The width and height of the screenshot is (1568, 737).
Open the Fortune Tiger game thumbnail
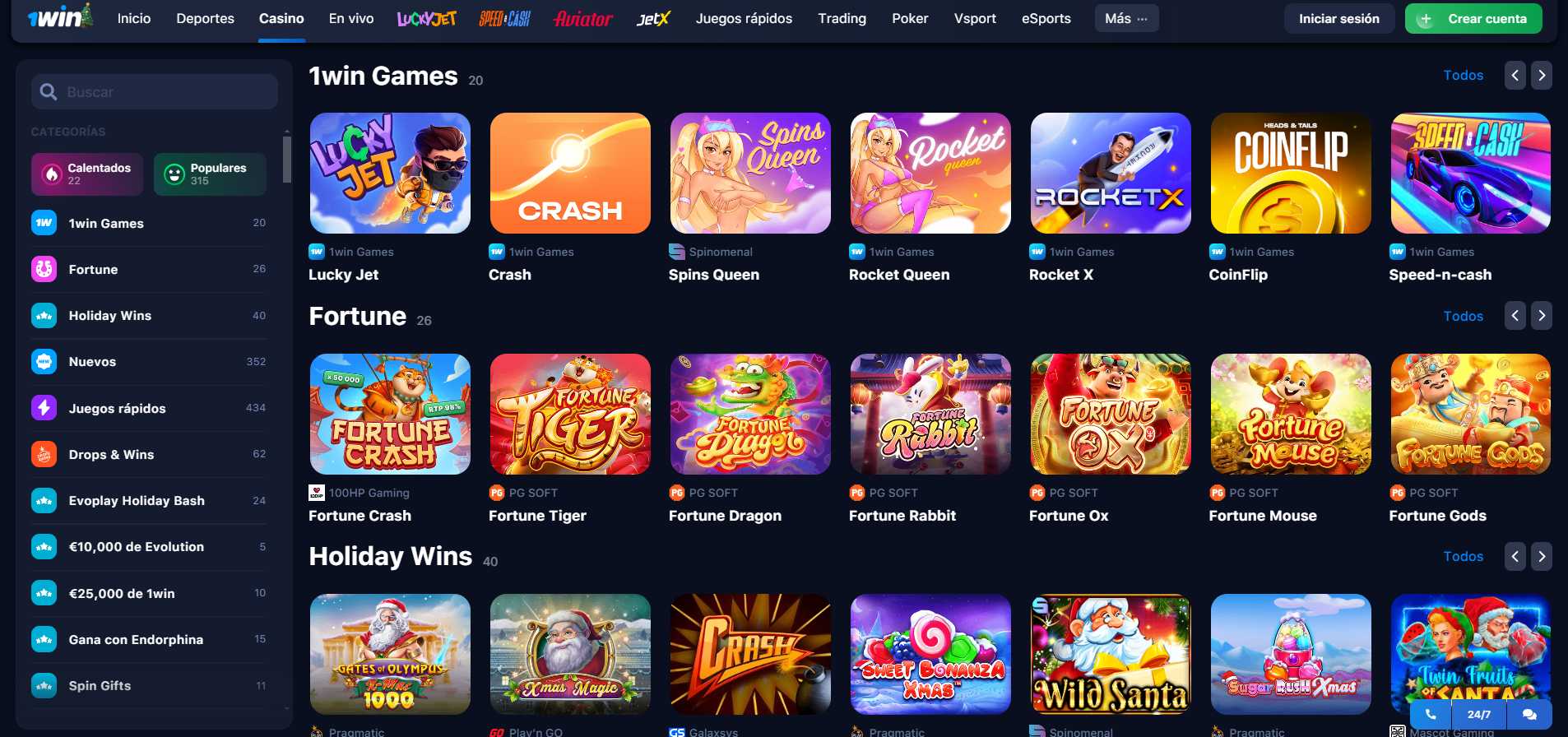coord(570,414)
